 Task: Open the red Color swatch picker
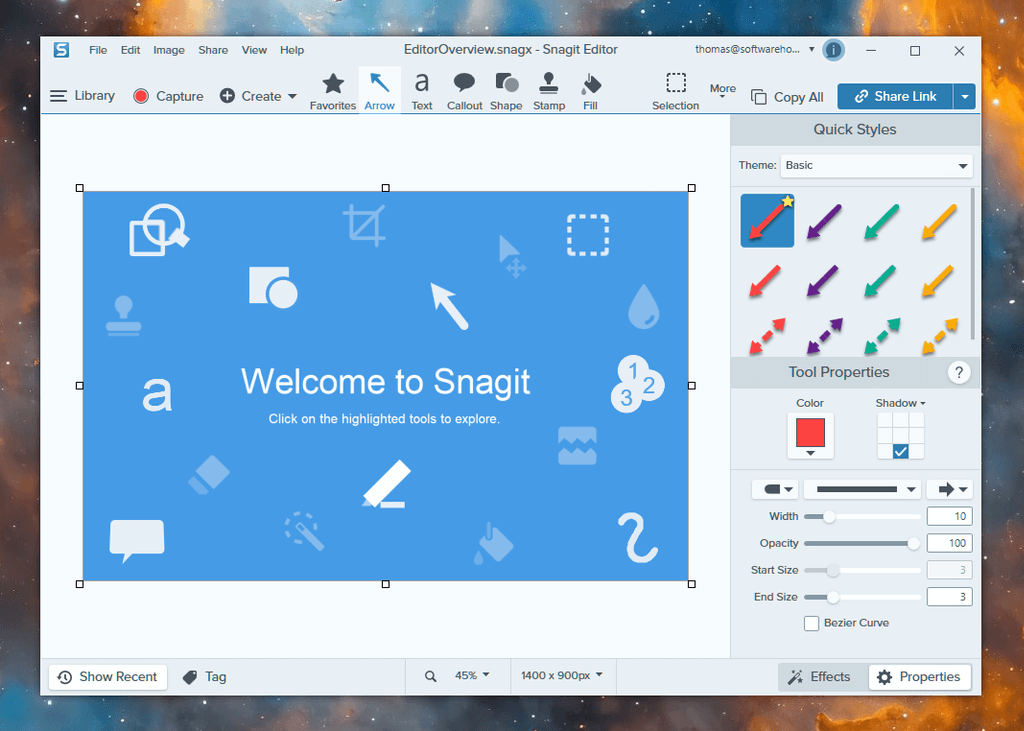(810, 435)
